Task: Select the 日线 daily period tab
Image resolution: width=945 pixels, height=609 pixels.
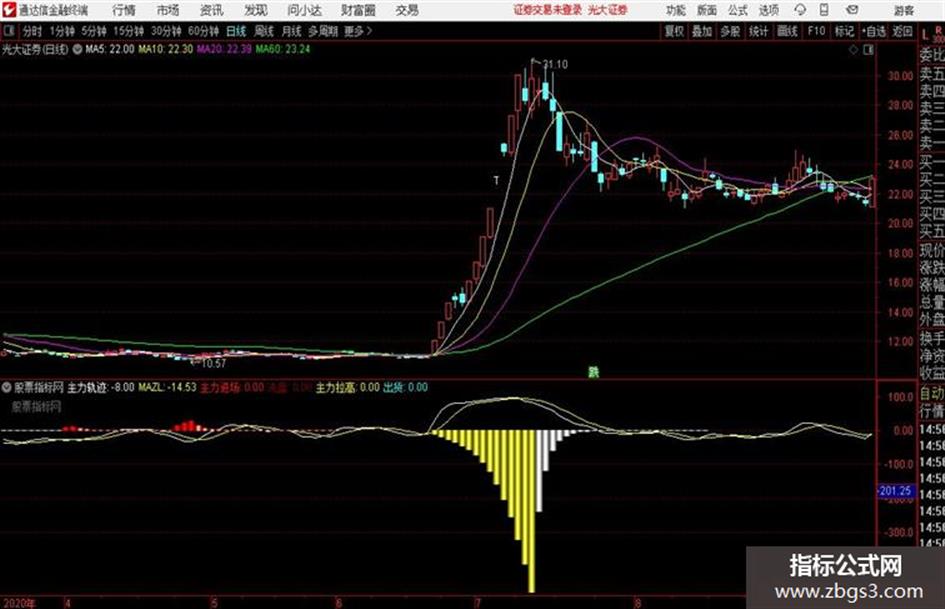Action: (236, 31)
